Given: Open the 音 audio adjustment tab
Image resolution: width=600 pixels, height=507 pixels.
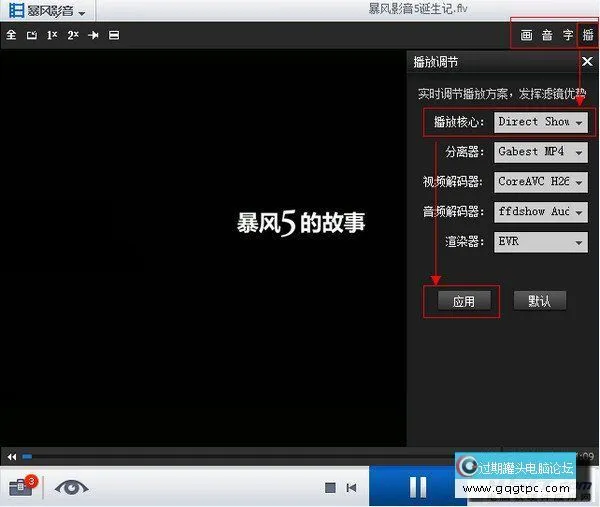Looking at the screenshot, I should tap(547, 35).
